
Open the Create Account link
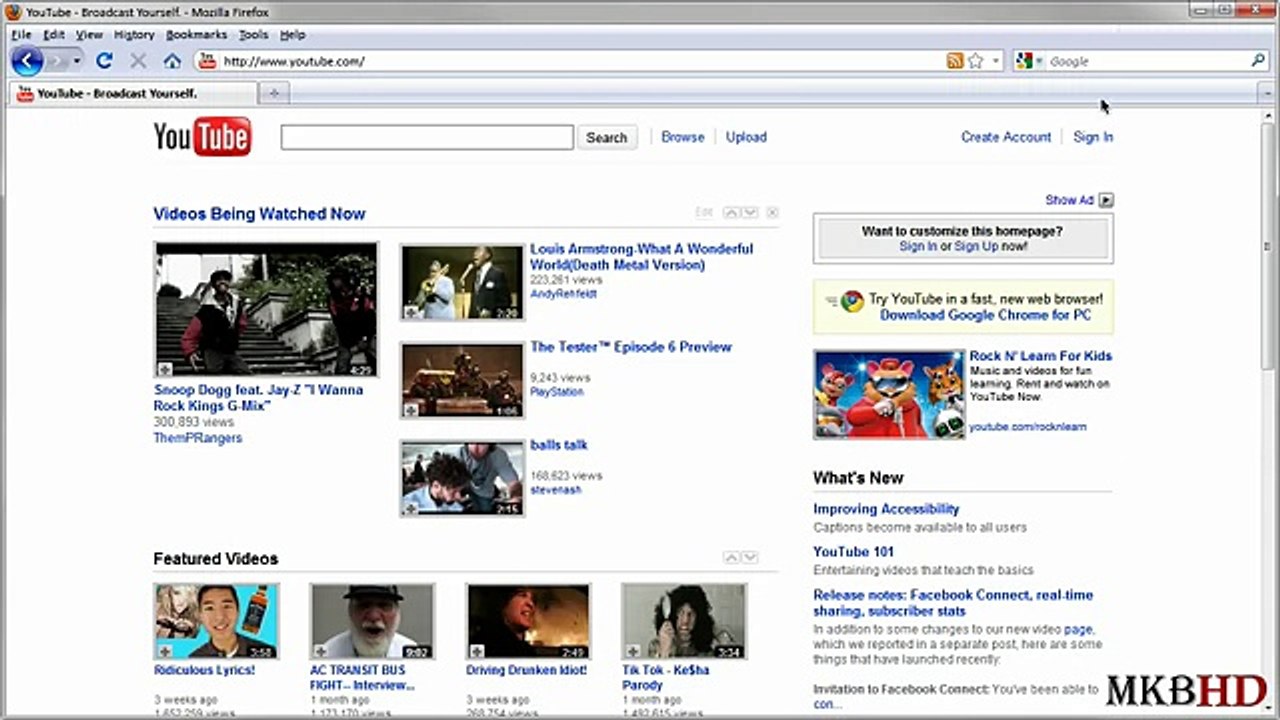pyautogui.click(x=1006, y=137)
